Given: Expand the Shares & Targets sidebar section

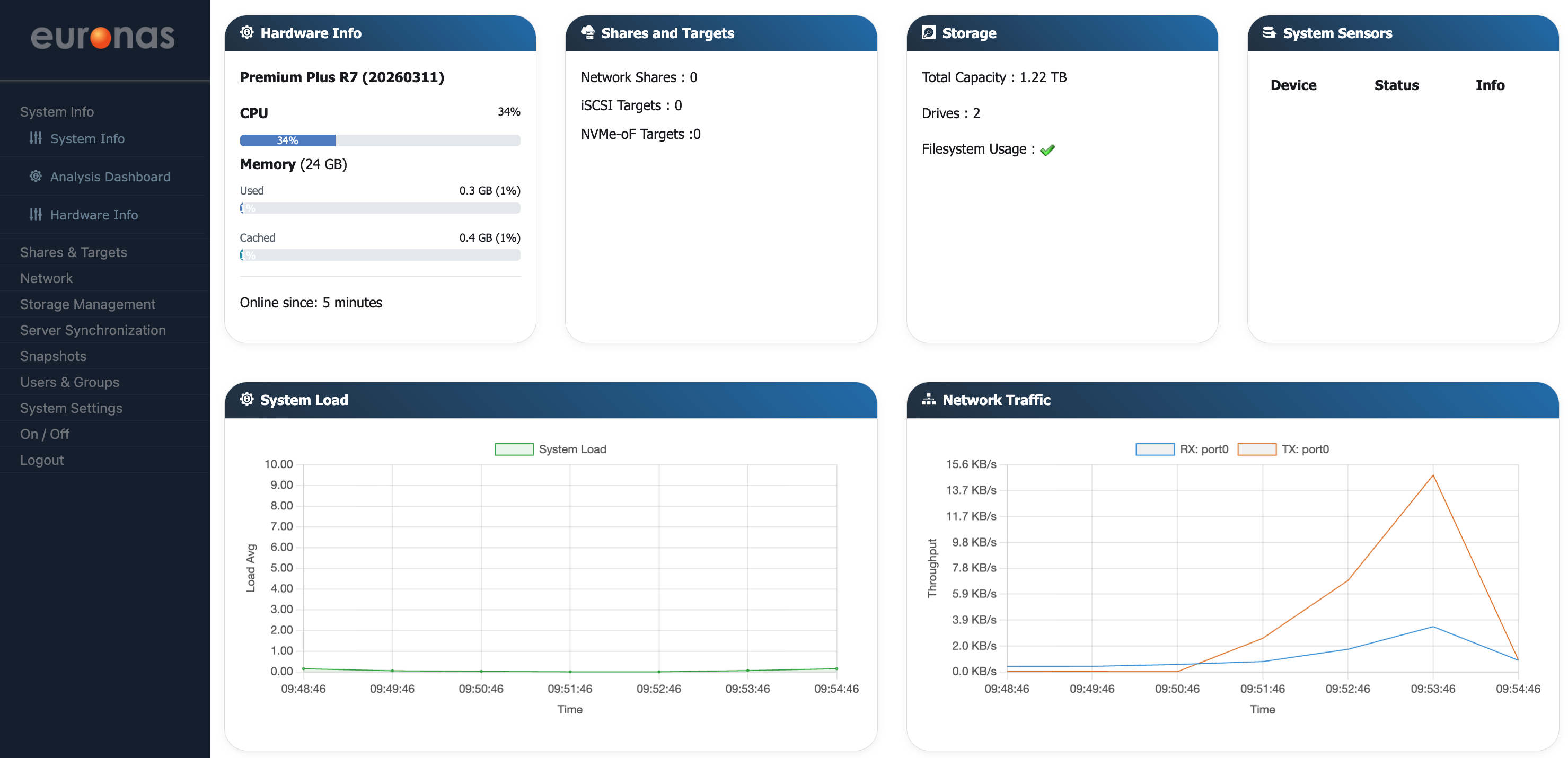Looking at the screenshot, I should pyautogui.click(x=73, y=252).
